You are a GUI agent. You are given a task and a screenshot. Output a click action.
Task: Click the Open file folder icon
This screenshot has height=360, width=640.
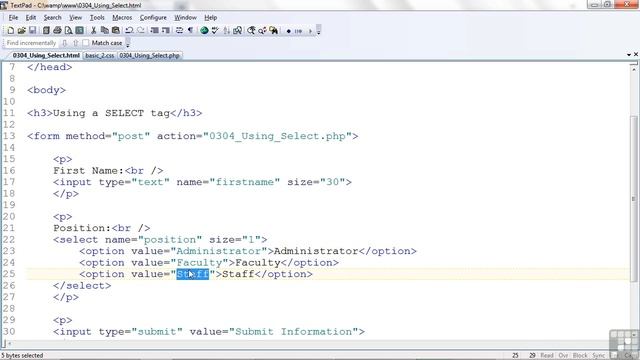click(22, 31)
